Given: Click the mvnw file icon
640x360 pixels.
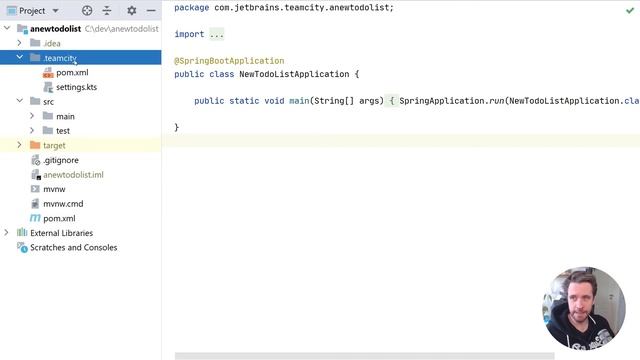Looking at the screenshot, I should [35, 189].
